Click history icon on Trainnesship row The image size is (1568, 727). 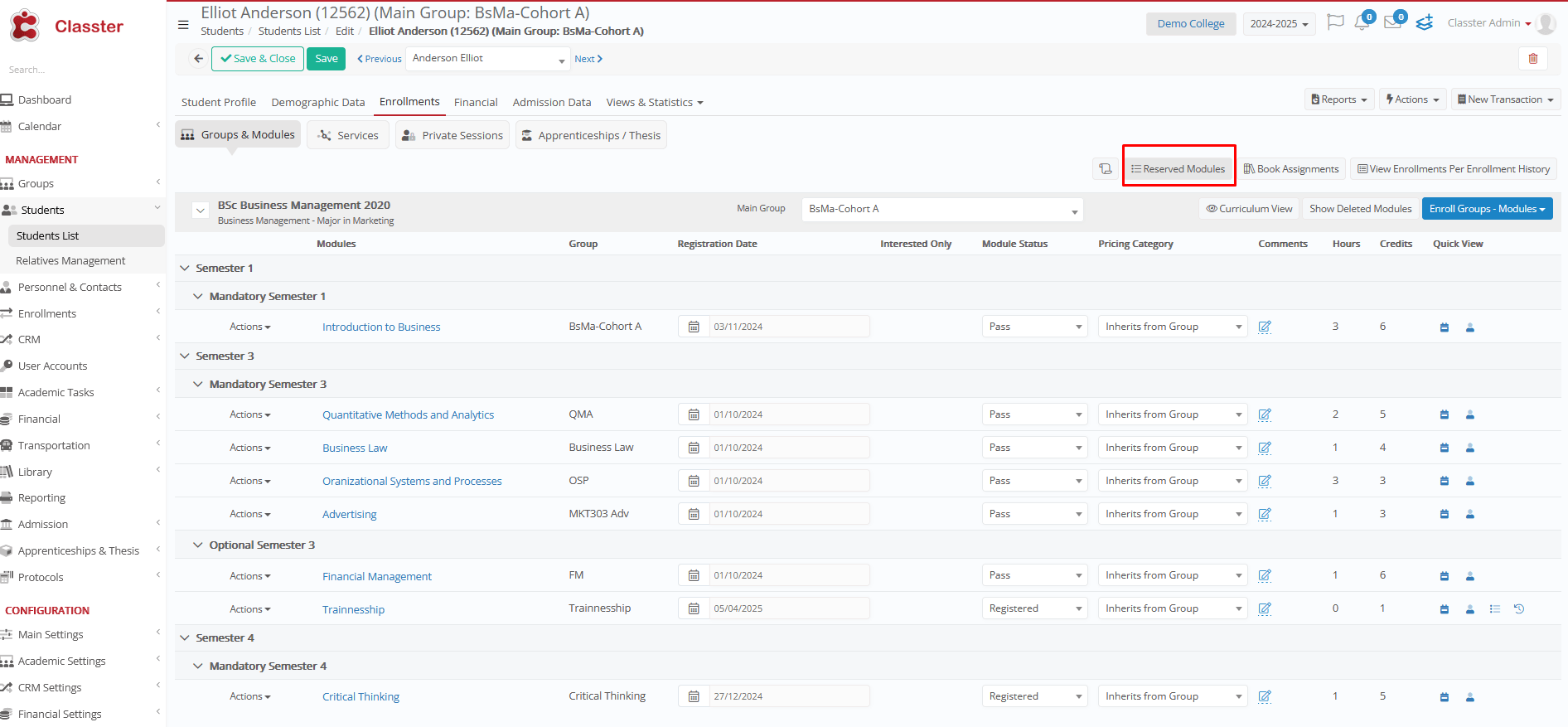click(x=1518, y=609)
